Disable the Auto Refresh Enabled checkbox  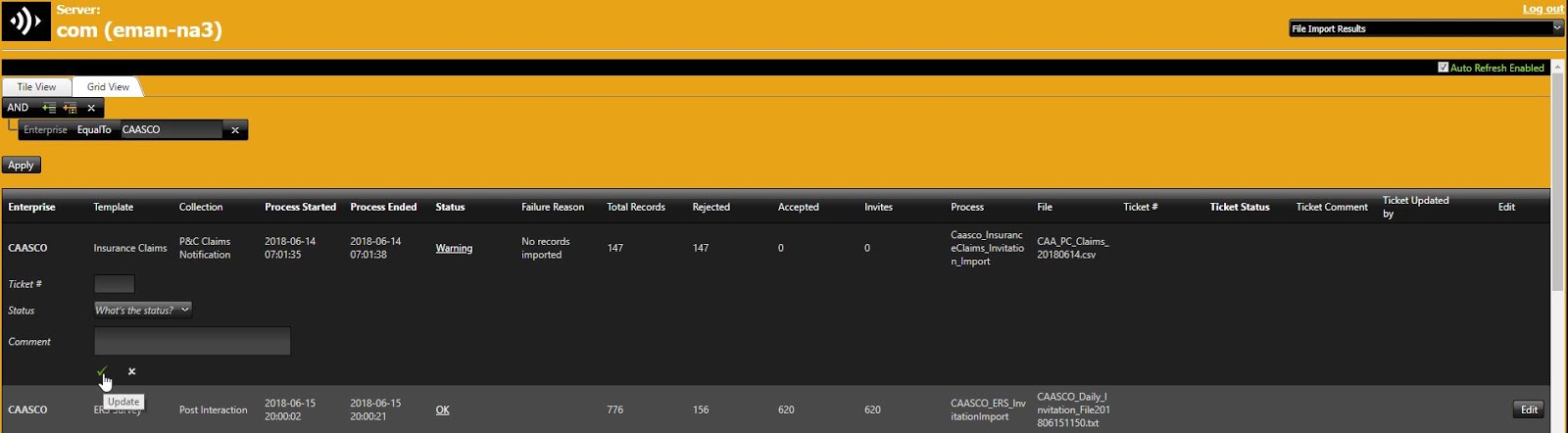point(1443,68)
